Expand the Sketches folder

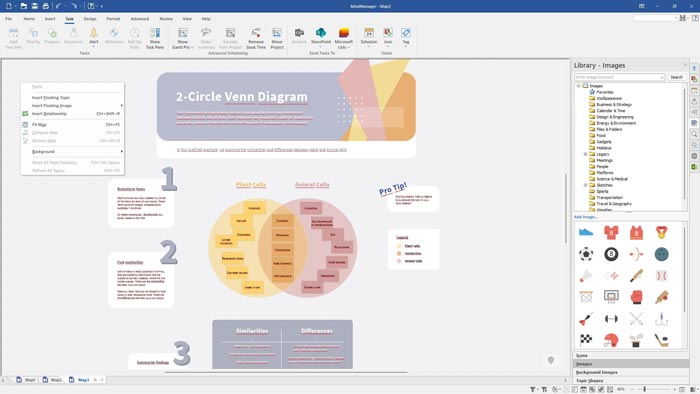pyautogui.click(x=585, y=185)
